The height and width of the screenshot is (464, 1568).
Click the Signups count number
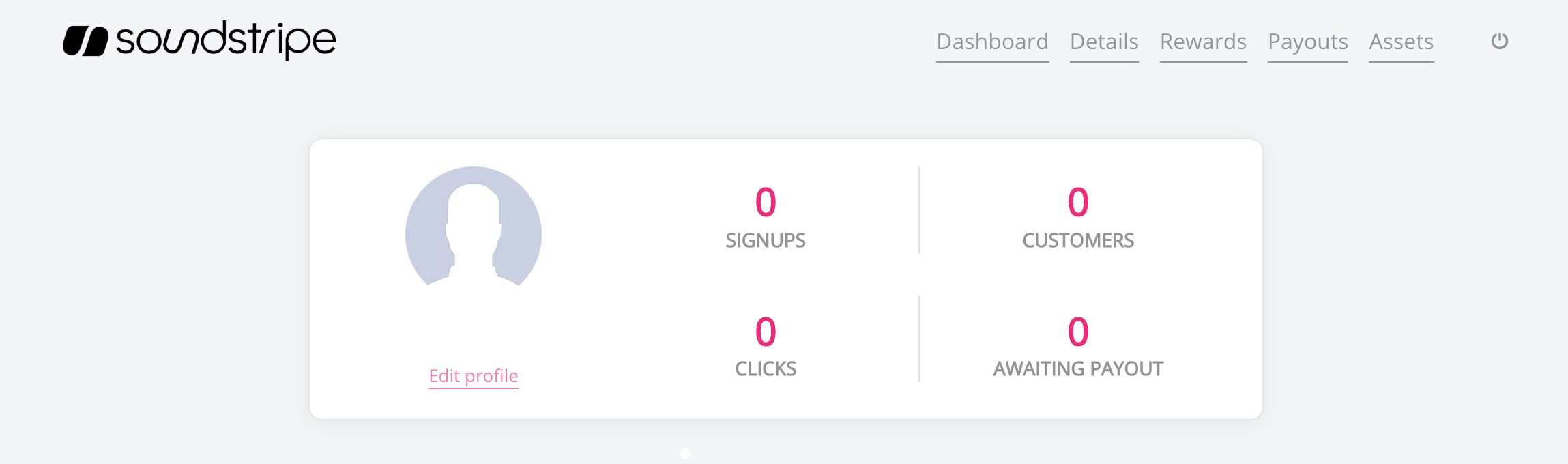[766, 202]
